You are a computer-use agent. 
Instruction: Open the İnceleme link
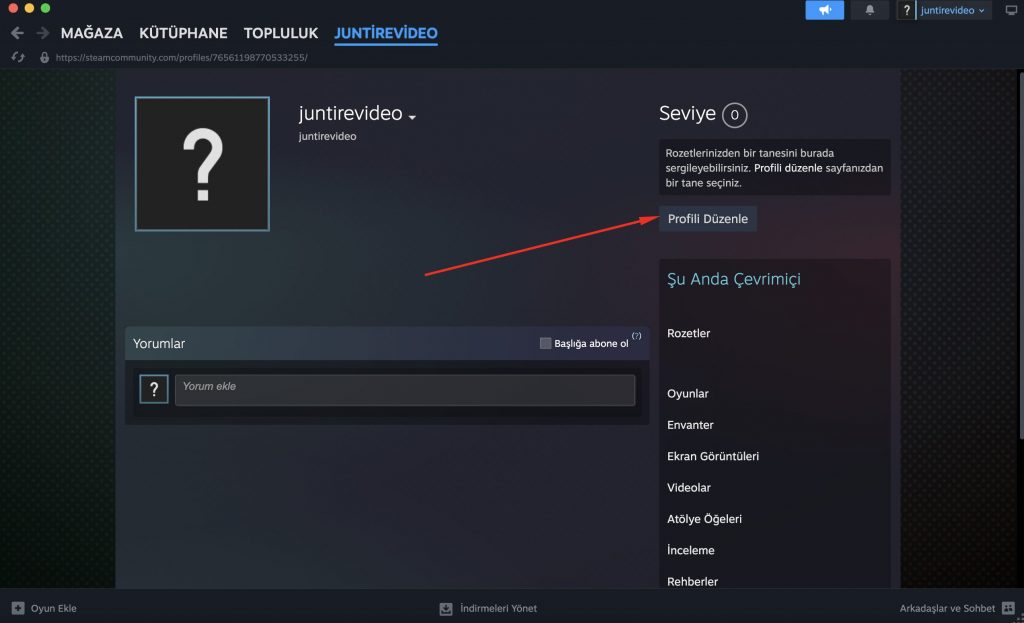click(x=691, y=550)
